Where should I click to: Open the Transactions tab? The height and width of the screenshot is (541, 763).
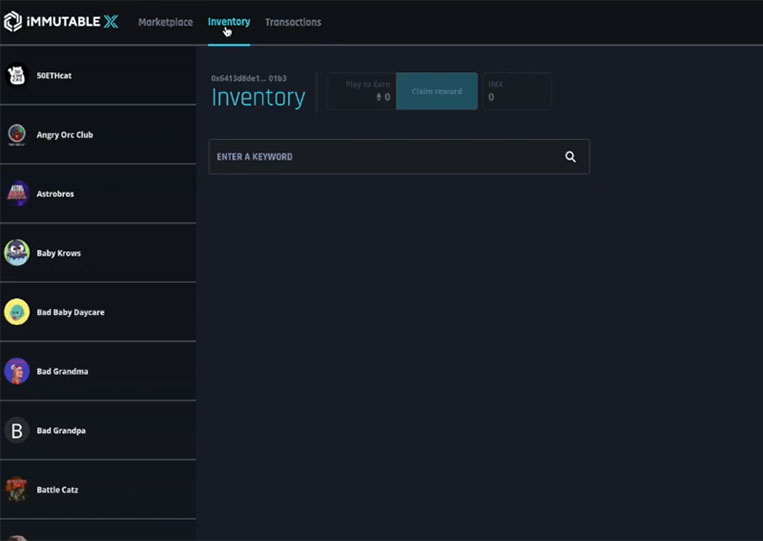293,22
